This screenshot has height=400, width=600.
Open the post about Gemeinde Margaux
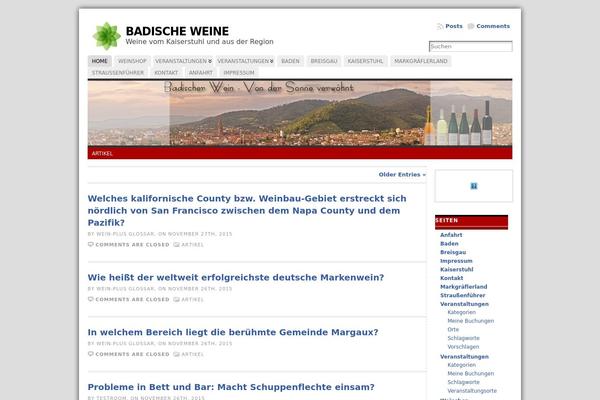(233, 332)
